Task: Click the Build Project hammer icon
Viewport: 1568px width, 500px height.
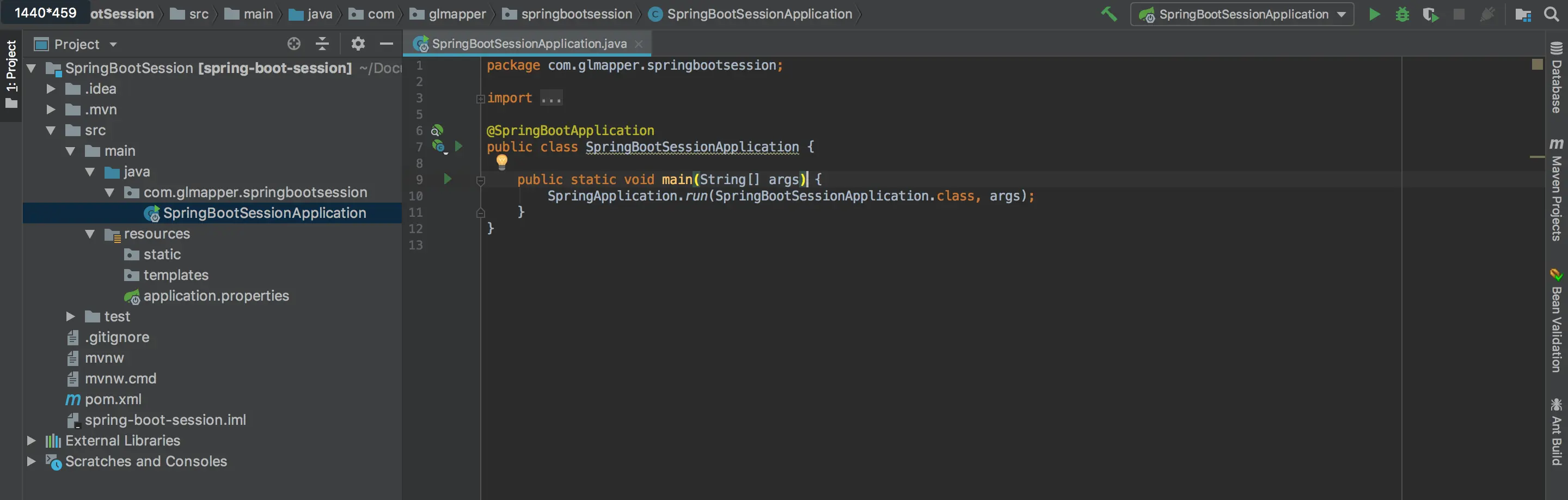Action: tap(1108, 14)
